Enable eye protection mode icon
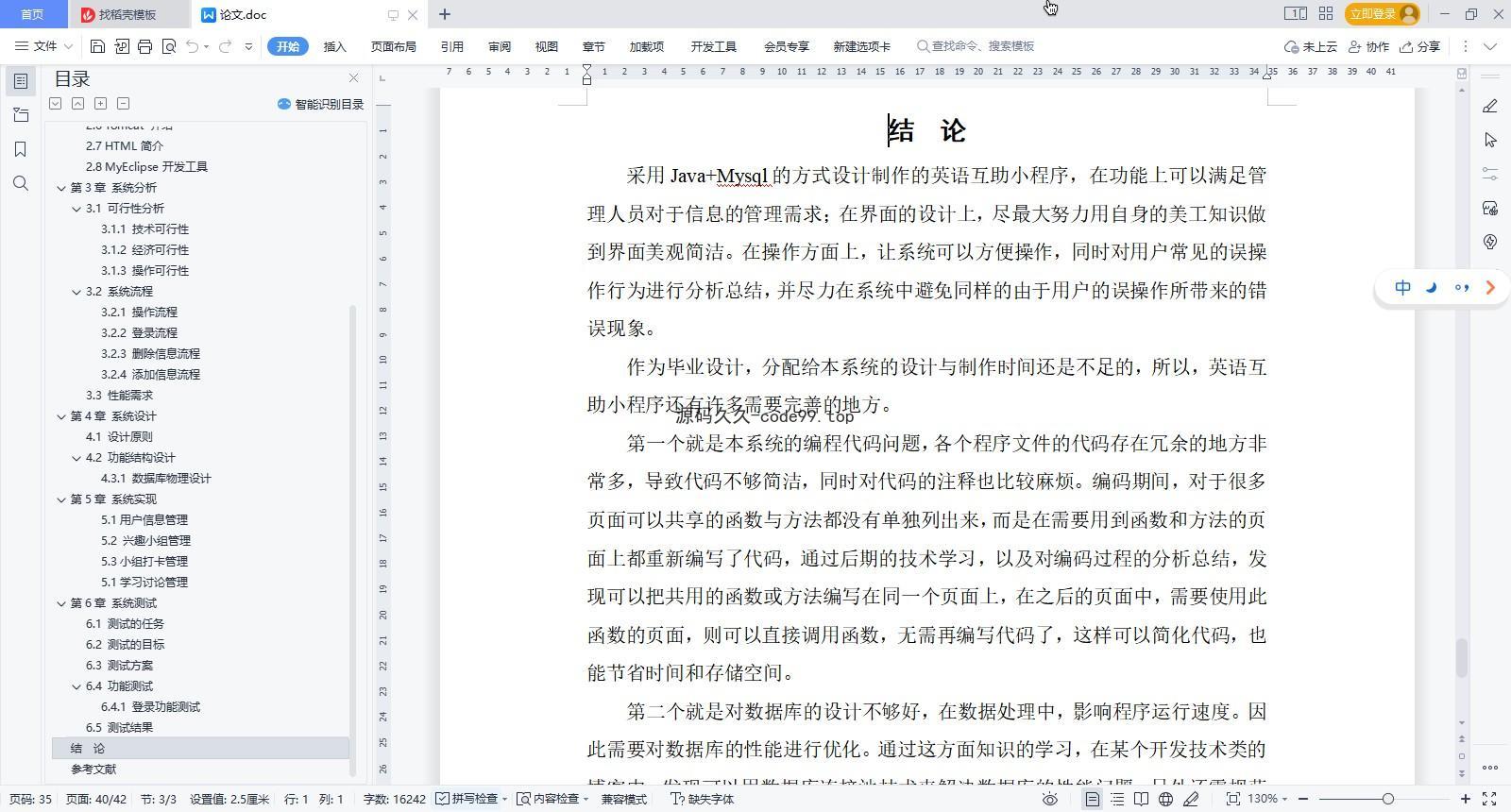Screen dimensions: 1511x812 1049,799
